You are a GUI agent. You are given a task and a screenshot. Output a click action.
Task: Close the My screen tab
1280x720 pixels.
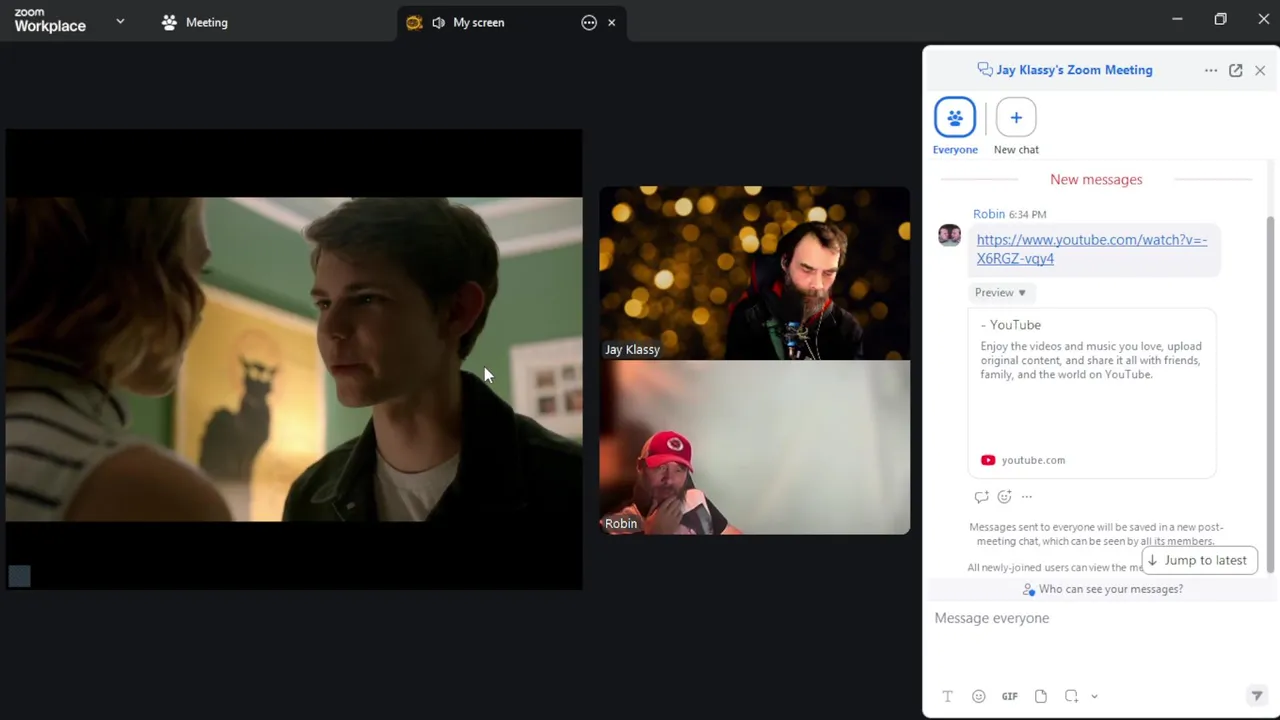(x=612, y=22)
